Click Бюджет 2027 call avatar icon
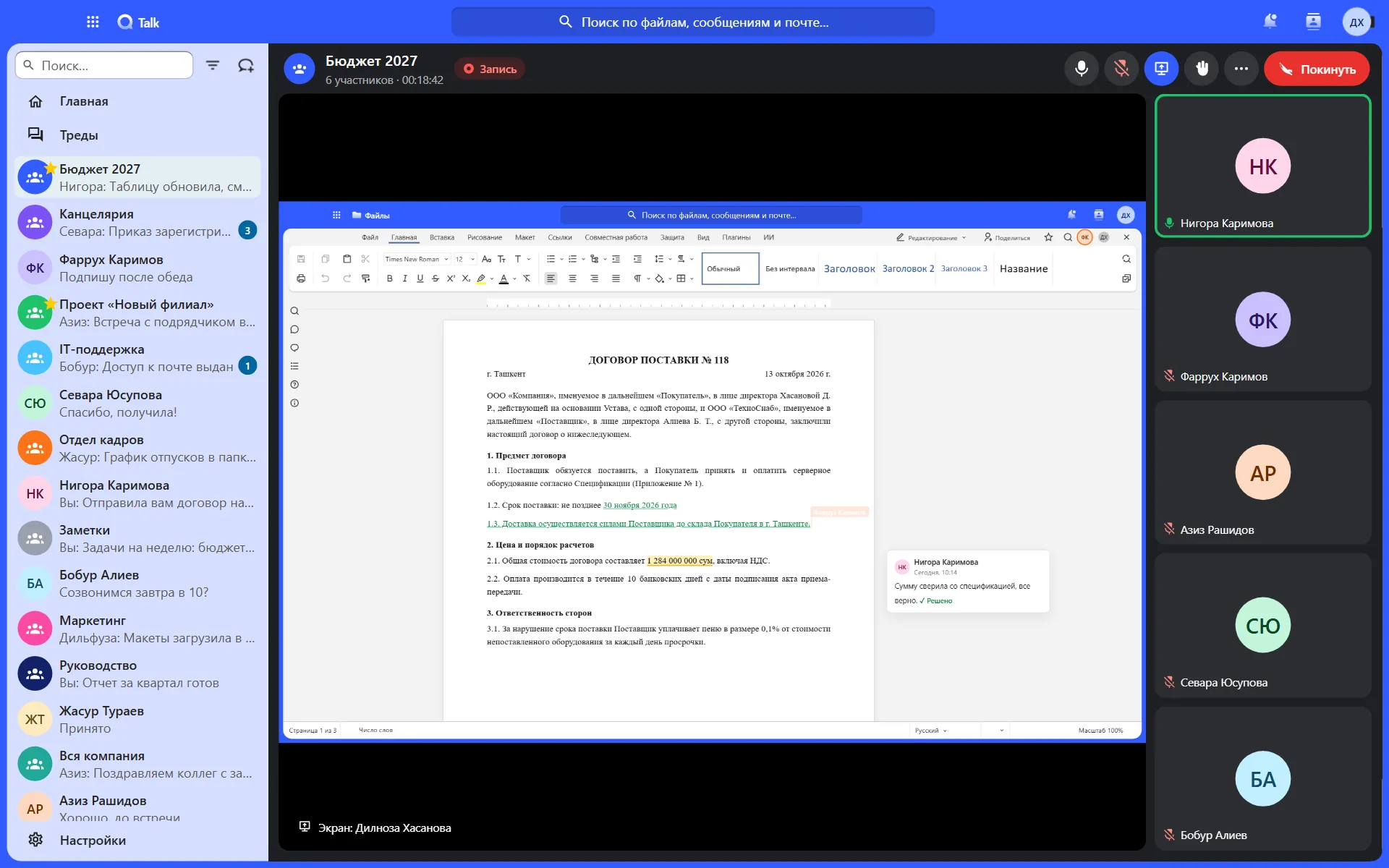1389x868 pixels. point(300,69)
